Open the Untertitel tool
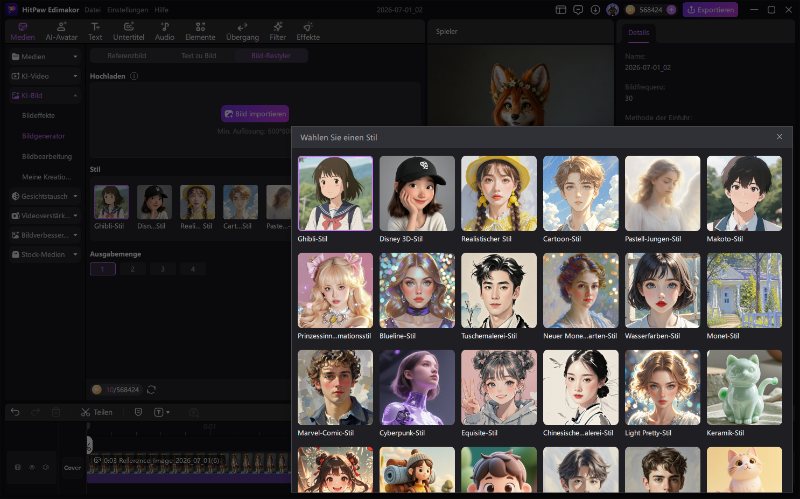Image resolution: width=800 pixels, height=499 pixels. 129,31
